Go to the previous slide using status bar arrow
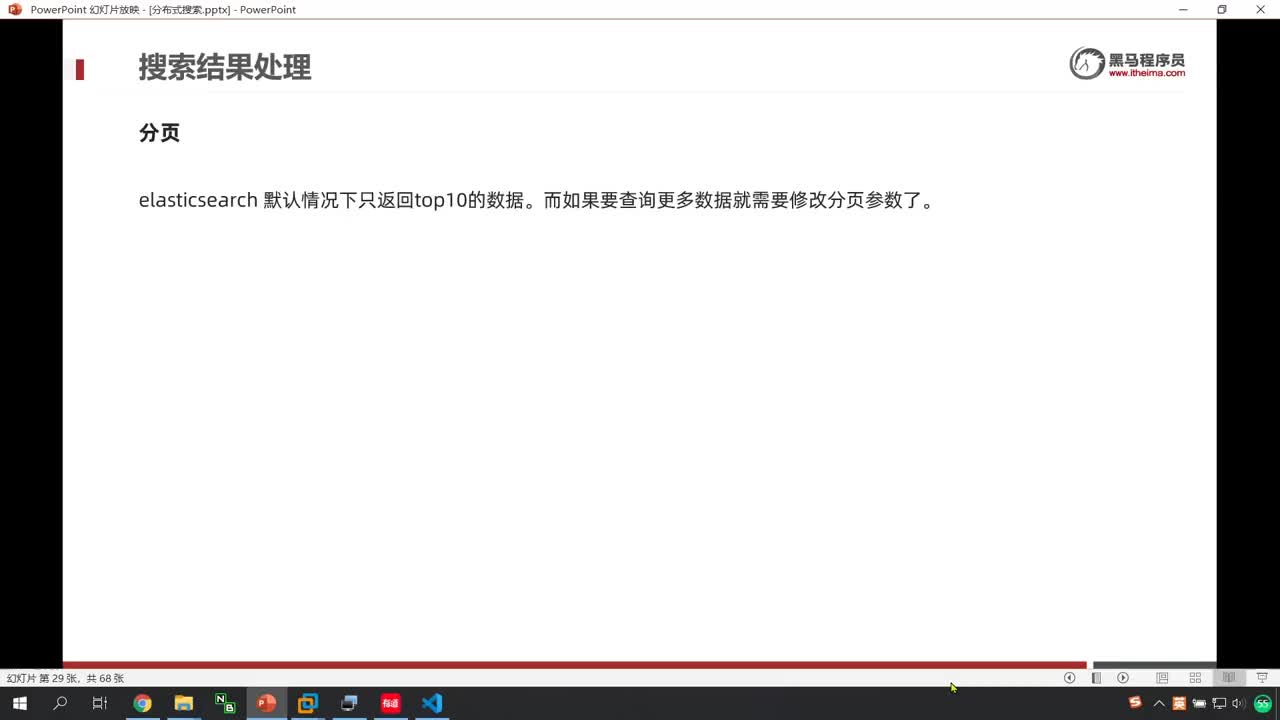 pos(1069,678)
